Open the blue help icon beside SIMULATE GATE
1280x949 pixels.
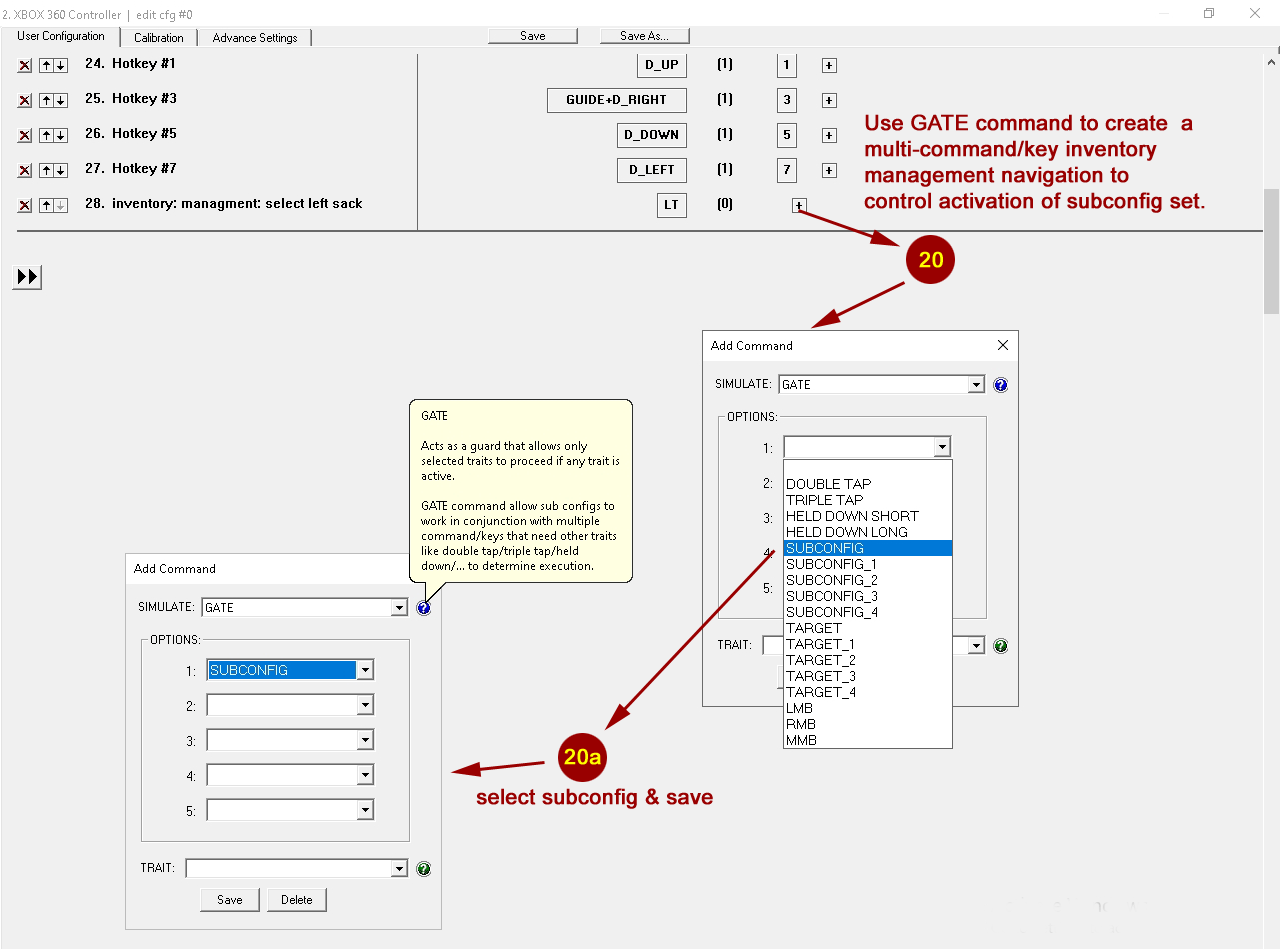coord(424,608)
